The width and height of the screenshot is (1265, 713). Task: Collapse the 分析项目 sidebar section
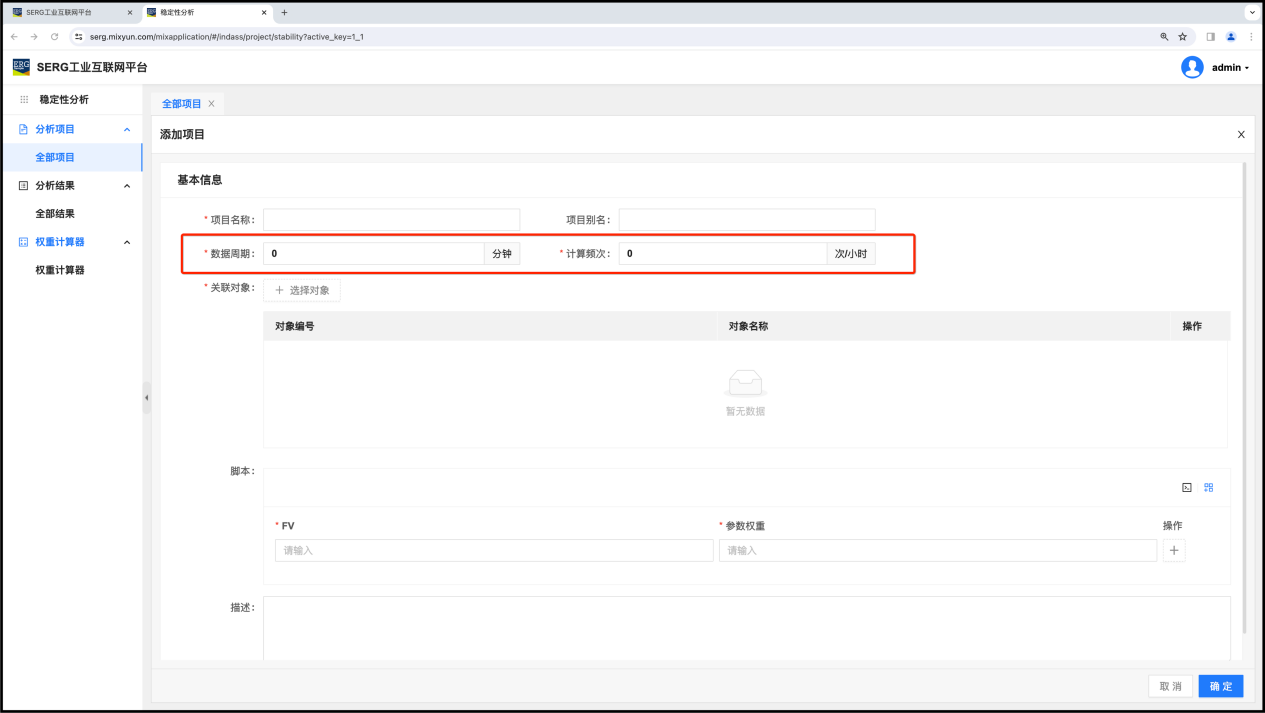[x=127, y=129]
